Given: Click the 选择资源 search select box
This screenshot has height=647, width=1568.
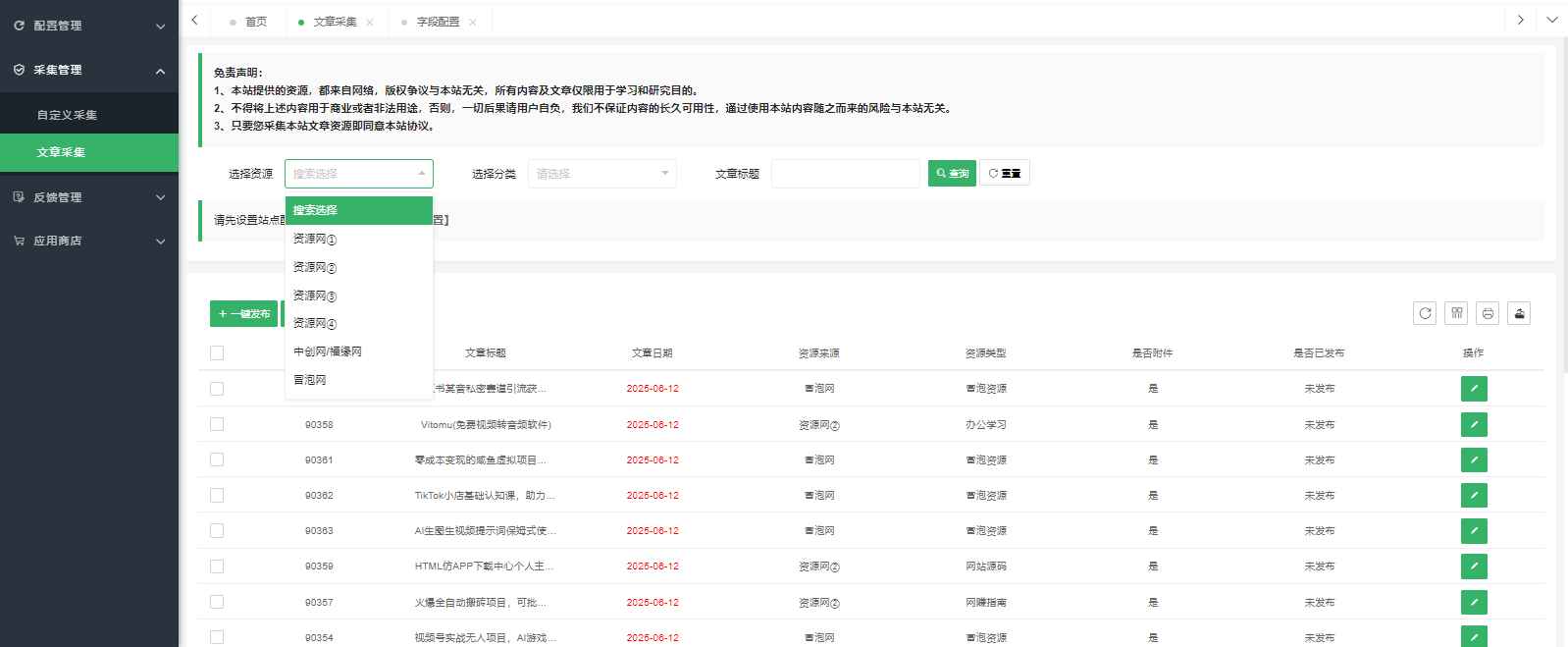Looking at the screenshot, I should [x=359, y=174].
